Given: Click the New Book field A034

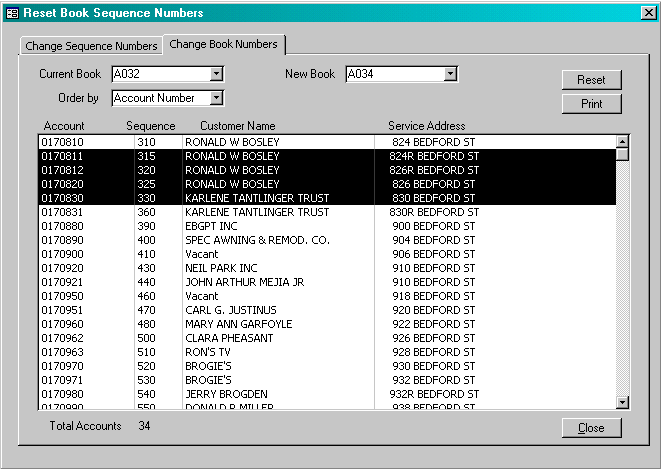Looking at the screenshot, I should [394, 74].
